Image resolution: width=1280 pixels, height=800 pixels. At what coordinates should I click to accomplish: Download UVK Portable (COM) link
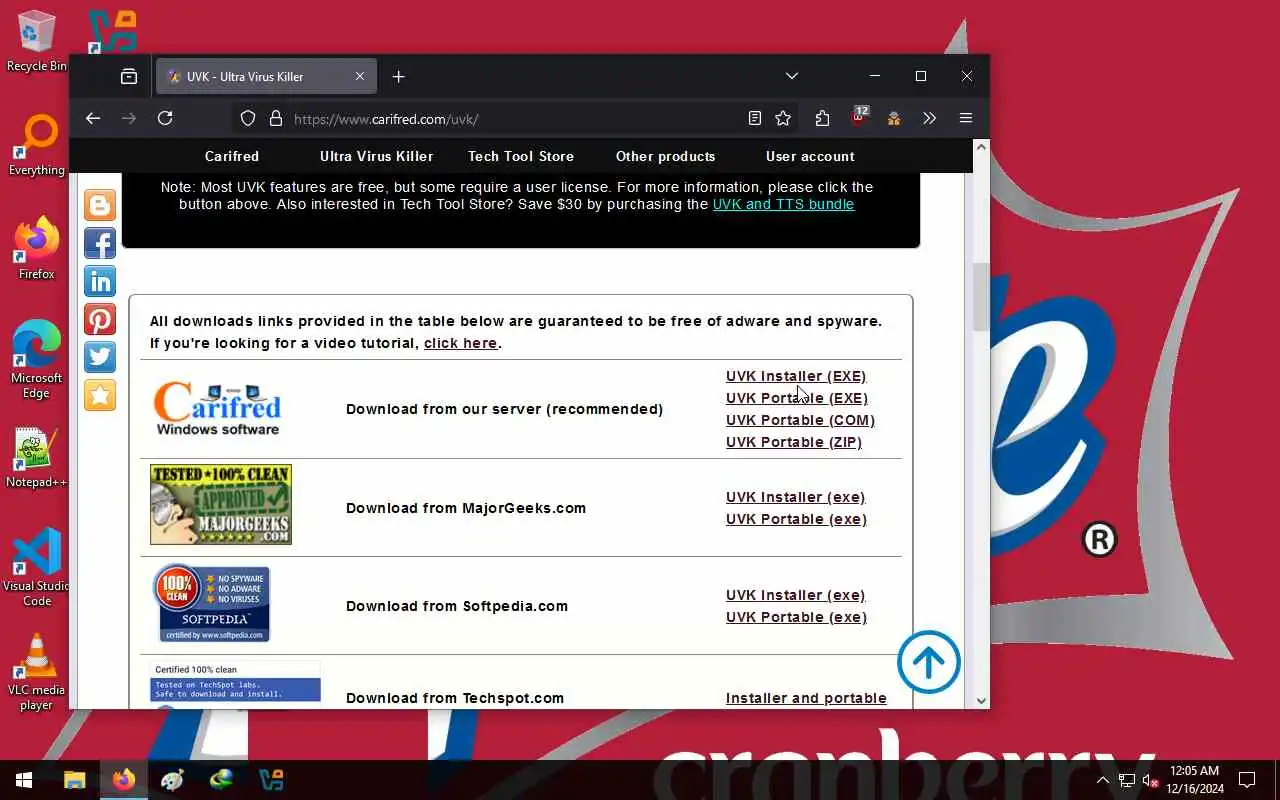800,420
